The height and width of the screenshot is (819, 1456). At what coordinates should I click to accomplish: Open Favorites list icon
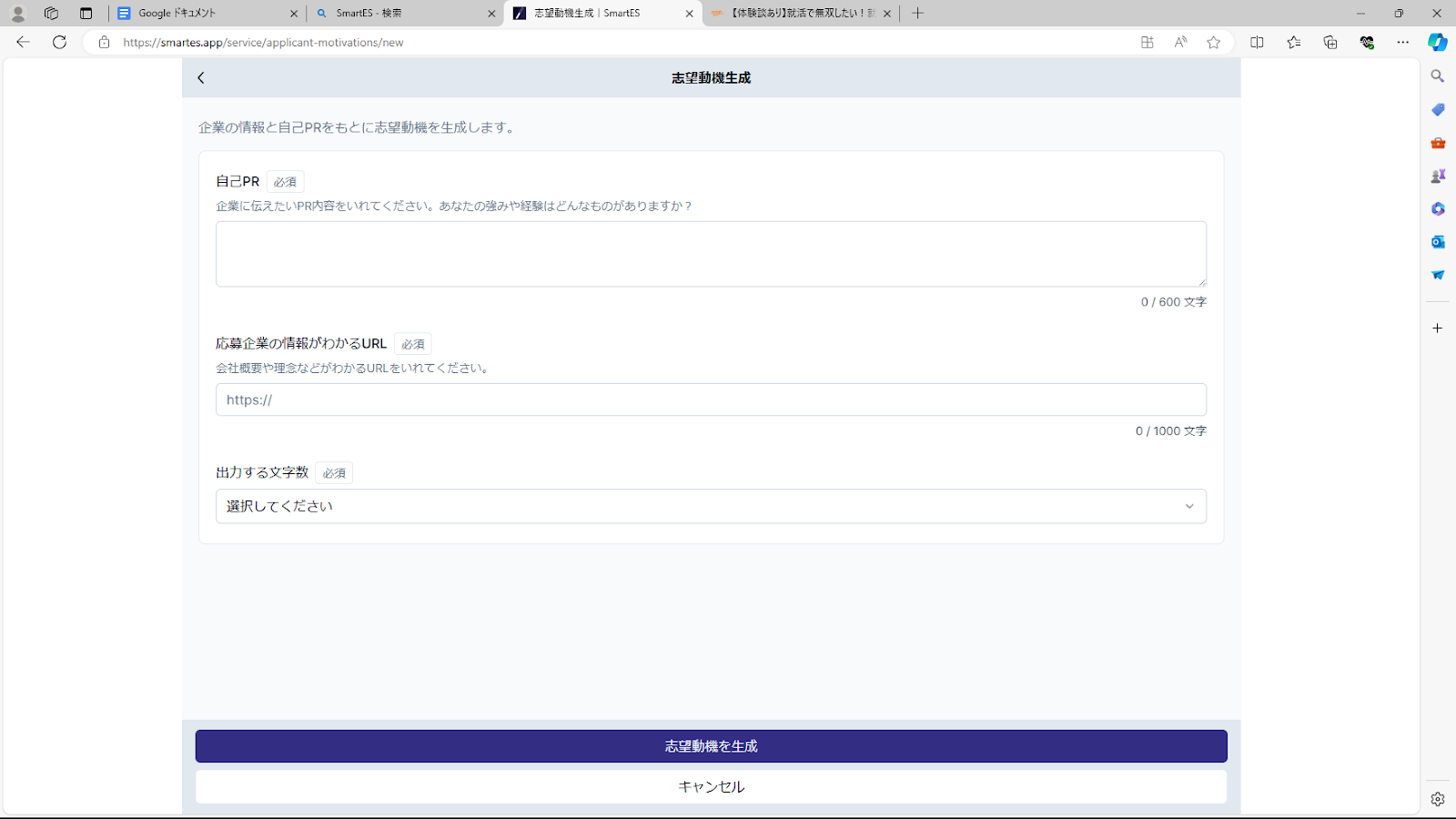[1293, 42]
